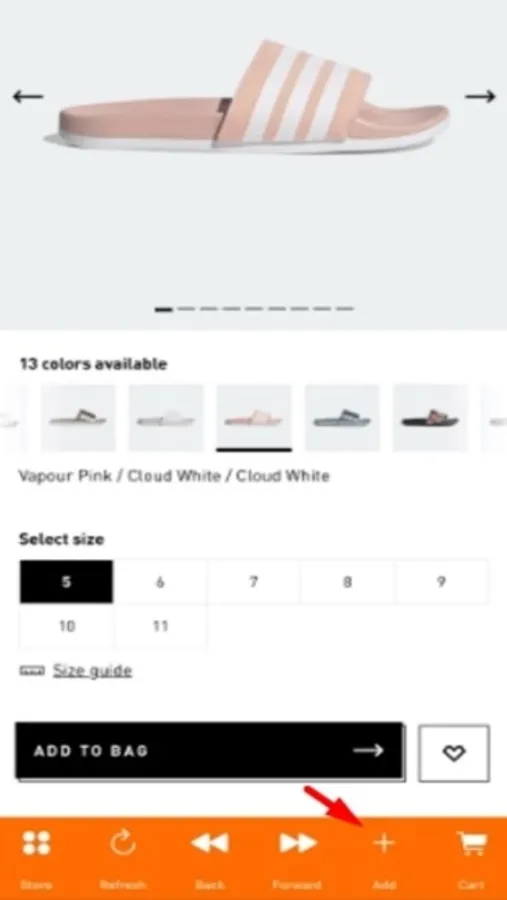Select size 8
Image resolution: width=507 pixels, height=900 pixels.
[347, 582]
